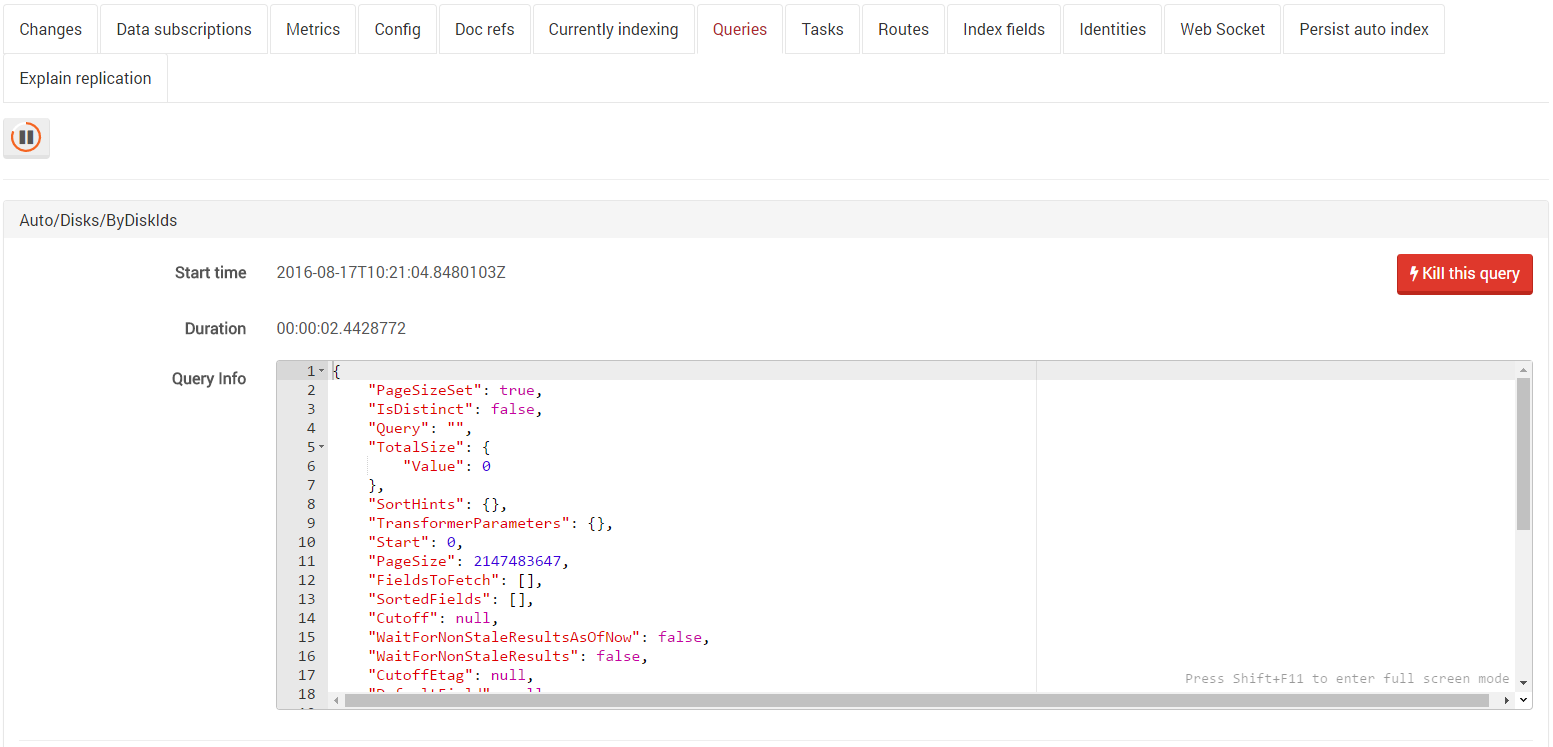
Task: Click the scroll right arrow in Query Info editor
Action: pos(1508,701)
